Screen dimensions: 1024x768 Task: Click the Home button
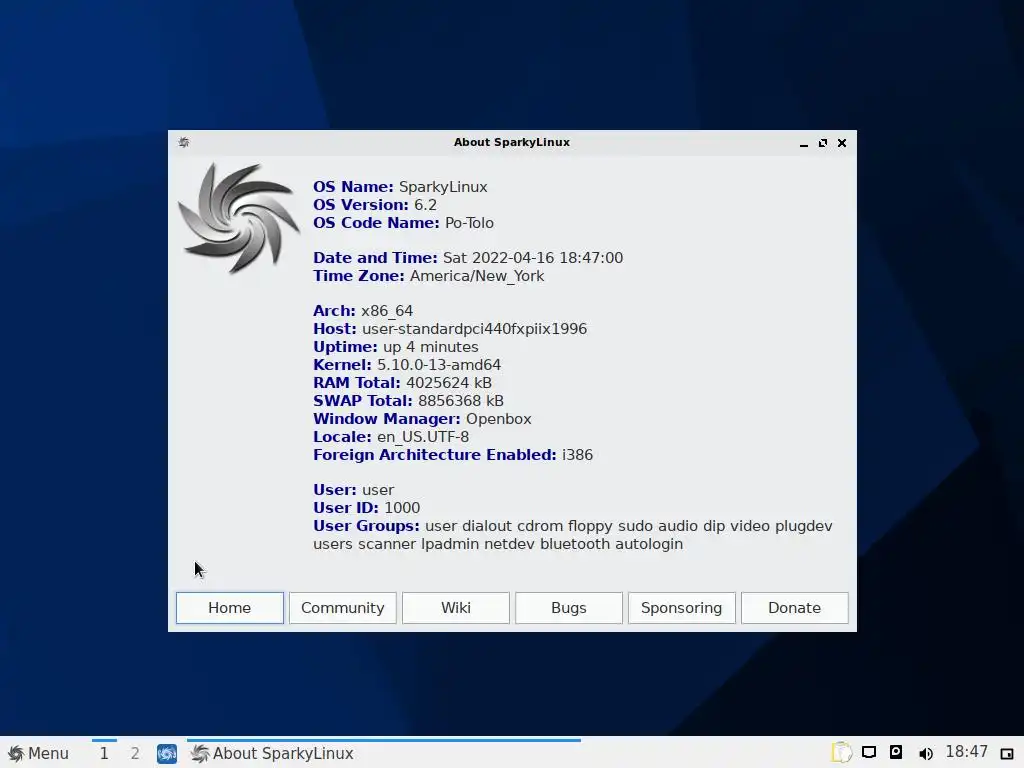pos(229,608)
